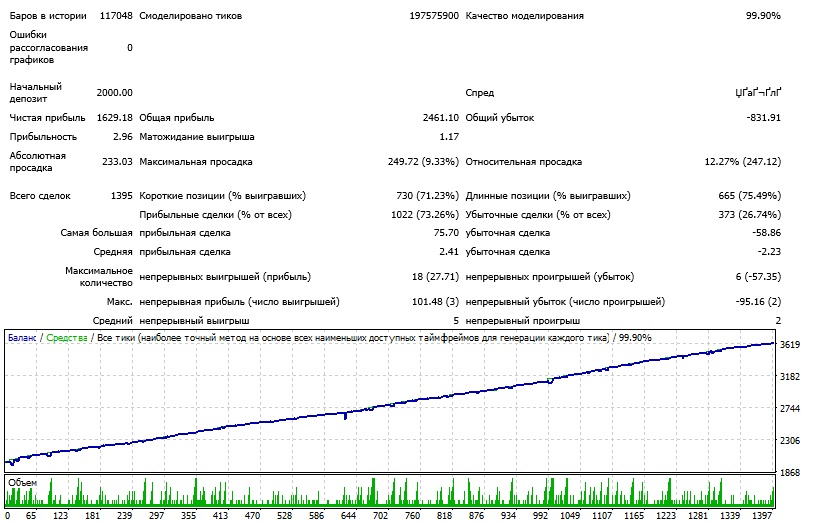Screen dimensions: 820x522
Task: Click the Прибыльность label
Action: pyautogui.click(x=43, y=137)
